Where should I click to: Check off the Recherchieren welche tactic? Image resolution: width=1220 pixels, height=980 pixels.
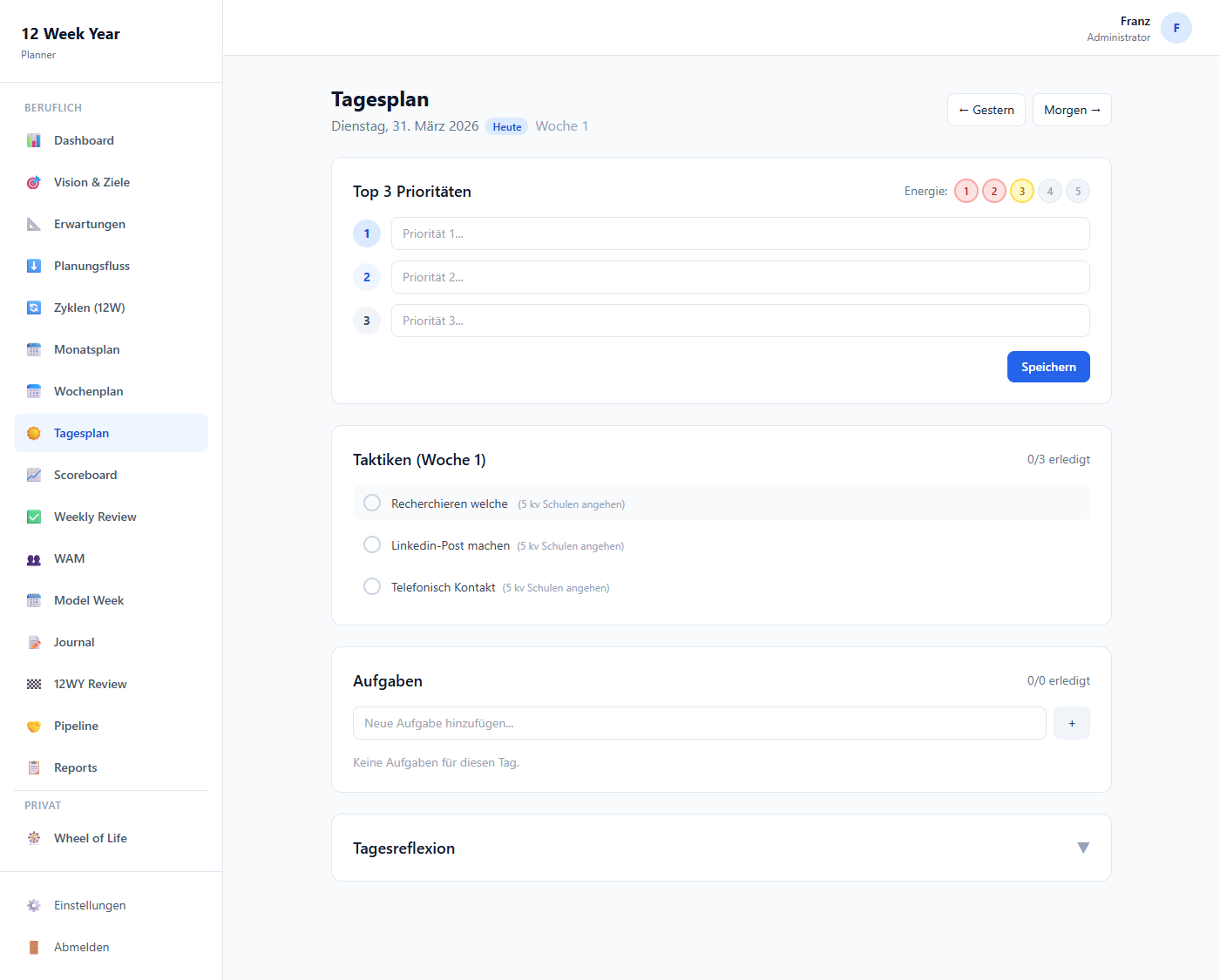372,503
